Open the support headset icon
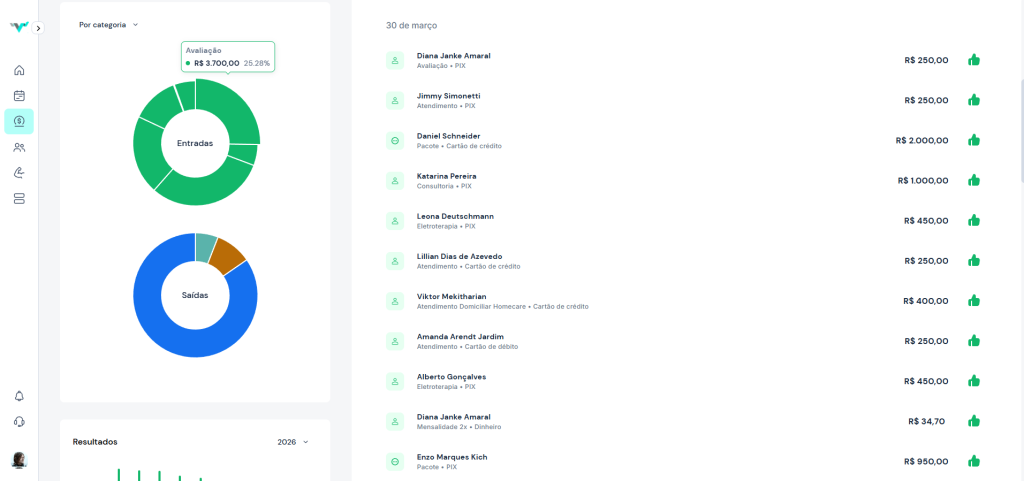 19,422
